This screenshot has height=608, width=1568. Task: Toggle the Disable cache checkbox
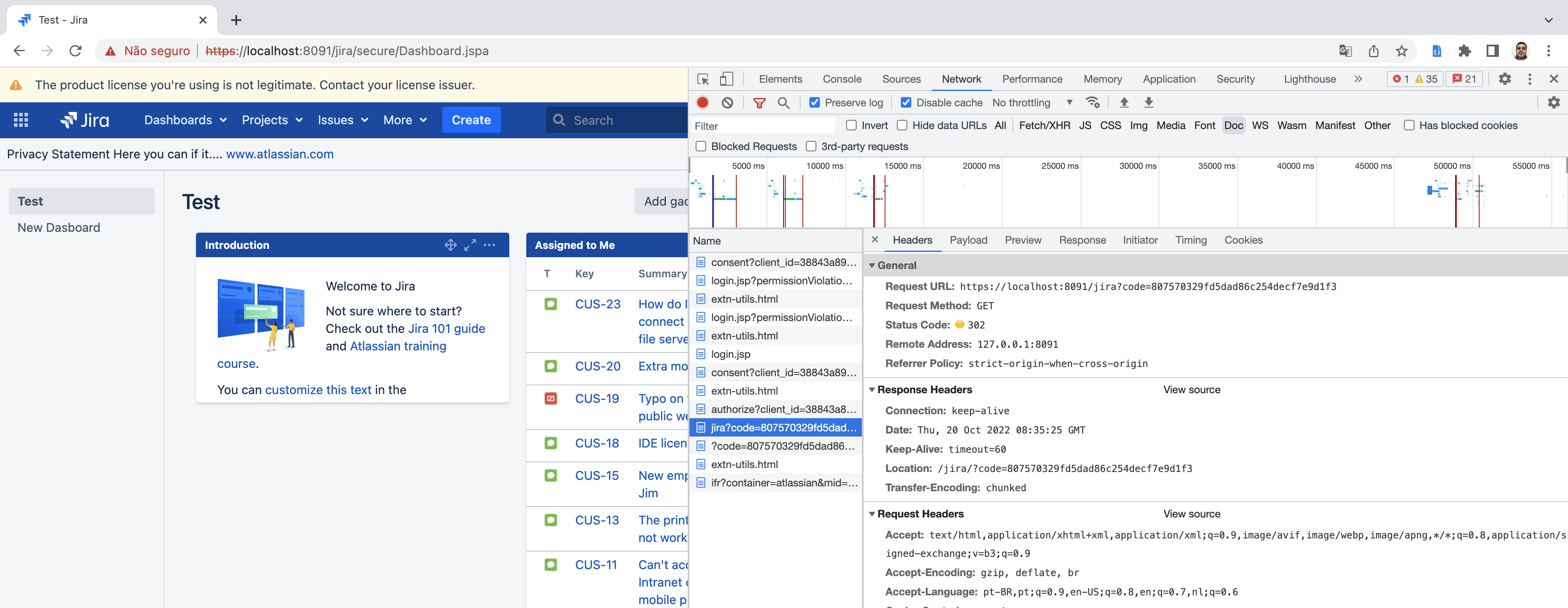[x=906, y=102]
